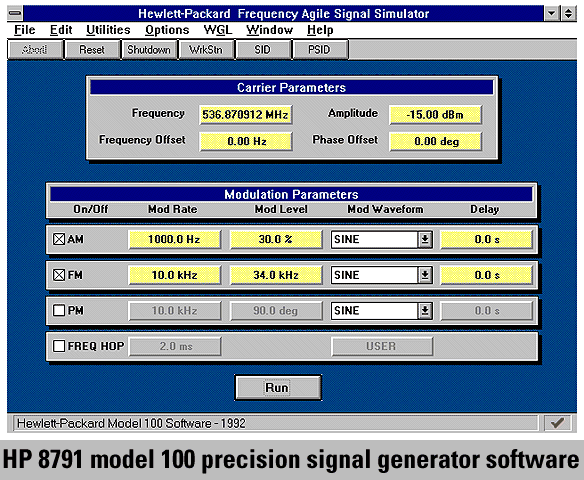Click the On/Off column header
Viewport: 584px width, 480px height.
[x=91, y=209]
